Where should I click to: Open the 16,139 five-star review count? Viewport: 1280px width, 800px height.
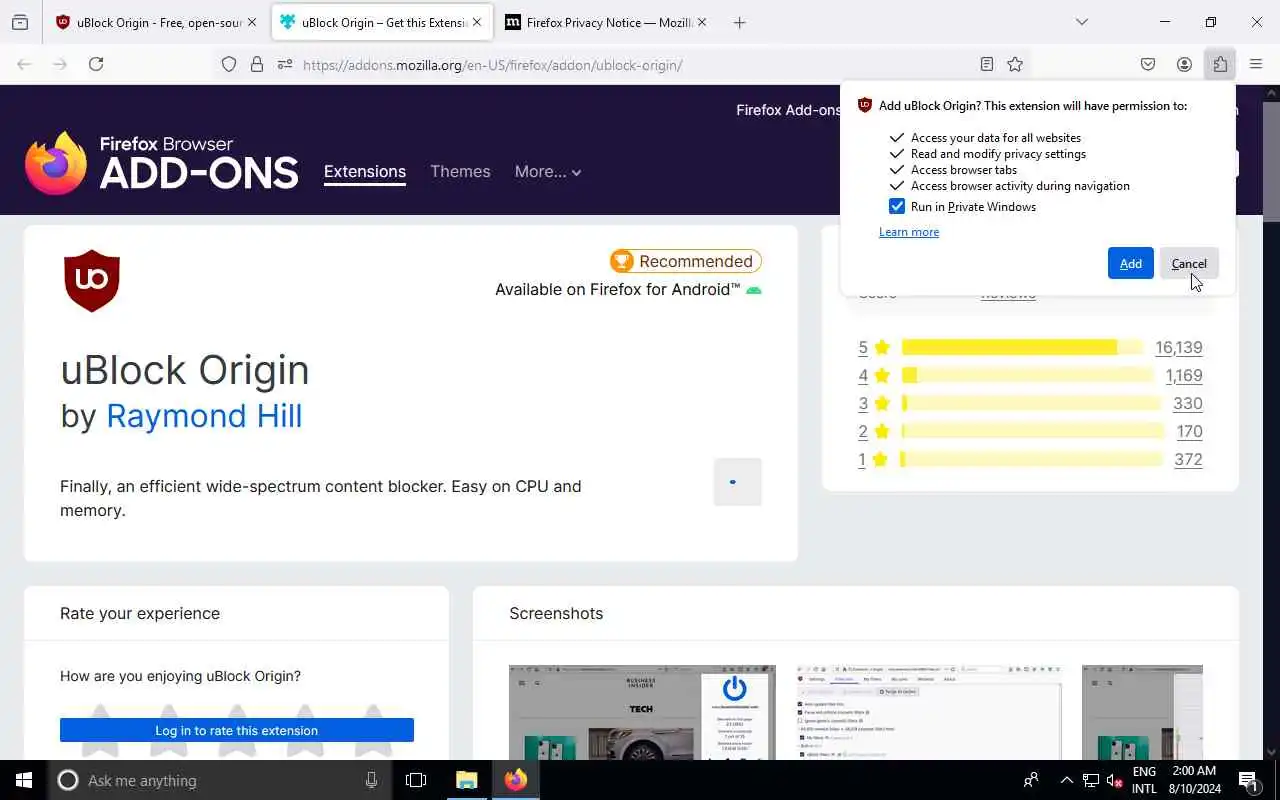[1178, 347]
